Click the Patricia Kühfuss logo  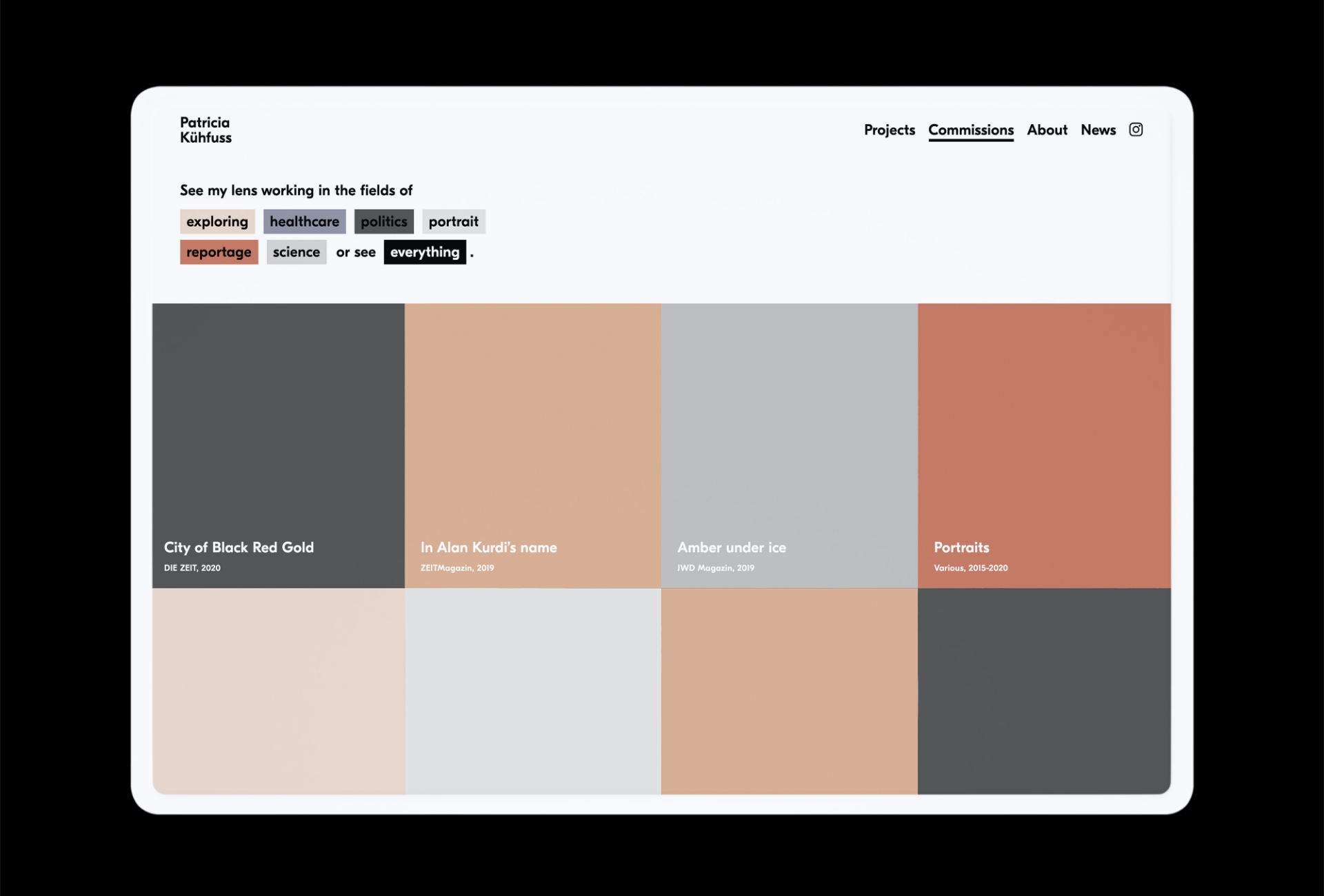(x=205, y=130)
